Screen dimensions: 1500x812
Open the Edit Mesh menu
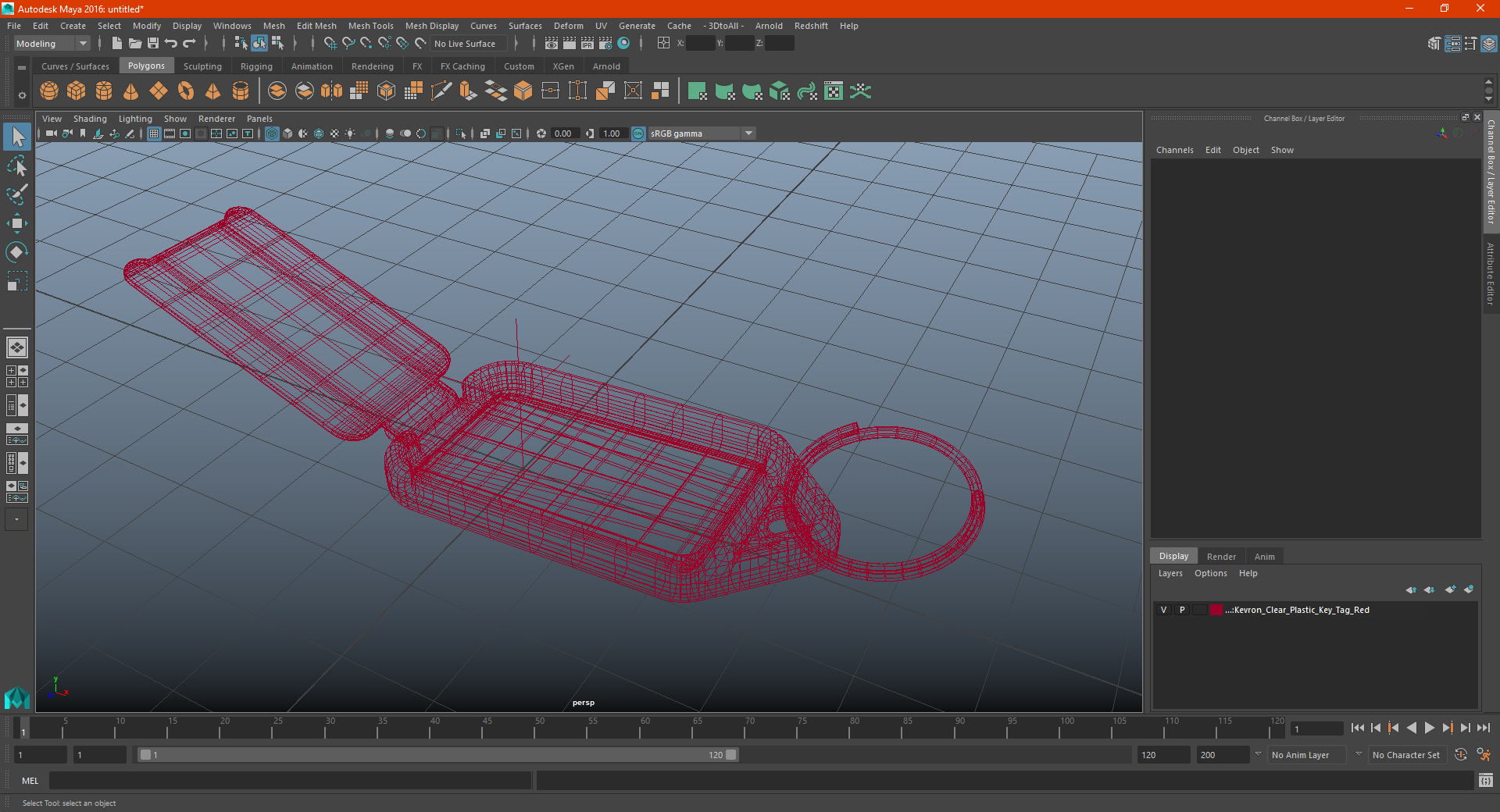(x=316, y=26)
